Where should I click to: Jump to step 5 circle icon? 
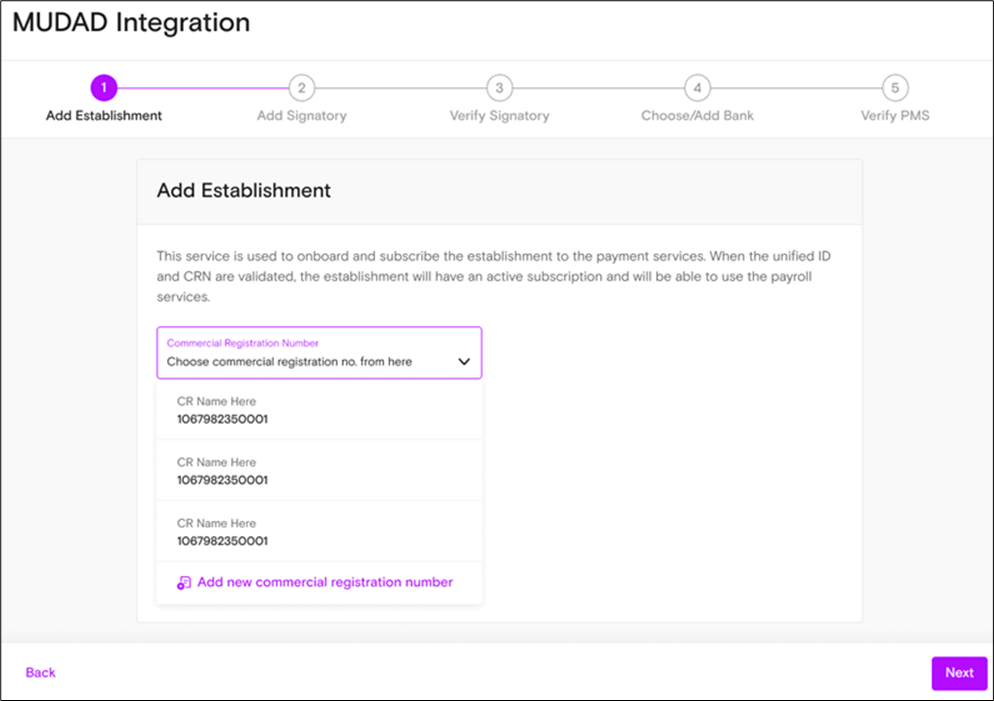coord(895,88)
